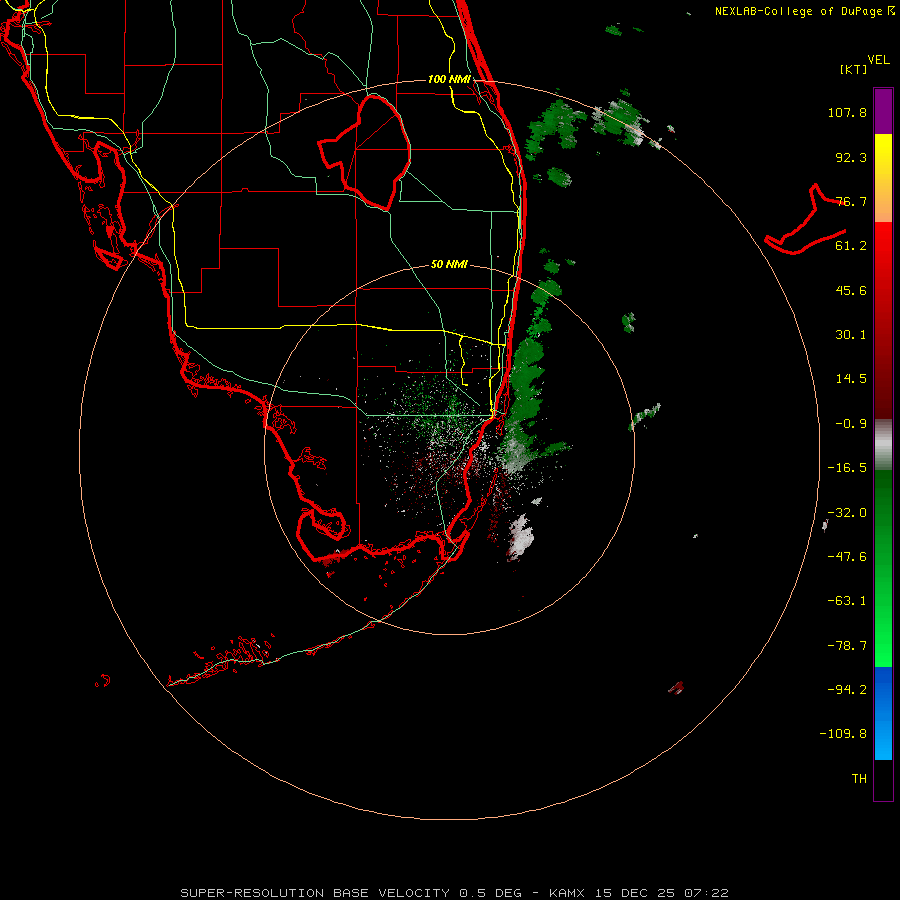900x900 pixels.
Task: Select the 45.6 legend value
Action: coord(851,290)
